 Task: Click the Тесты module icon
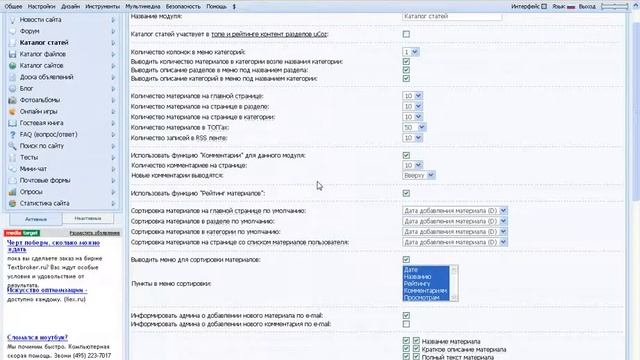(x=13, y=157)
